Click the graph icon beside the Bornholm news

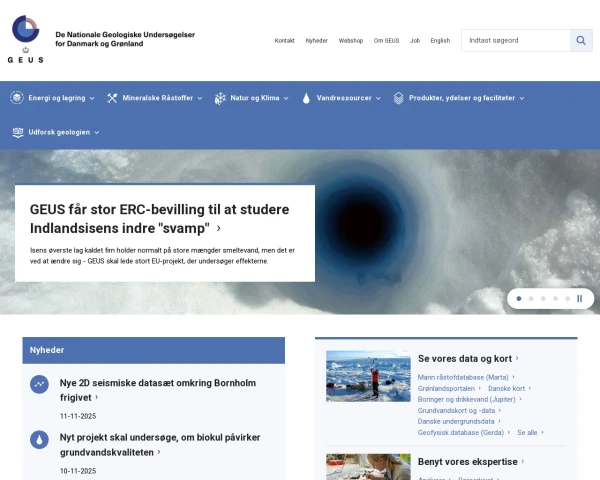coord(39,384)
